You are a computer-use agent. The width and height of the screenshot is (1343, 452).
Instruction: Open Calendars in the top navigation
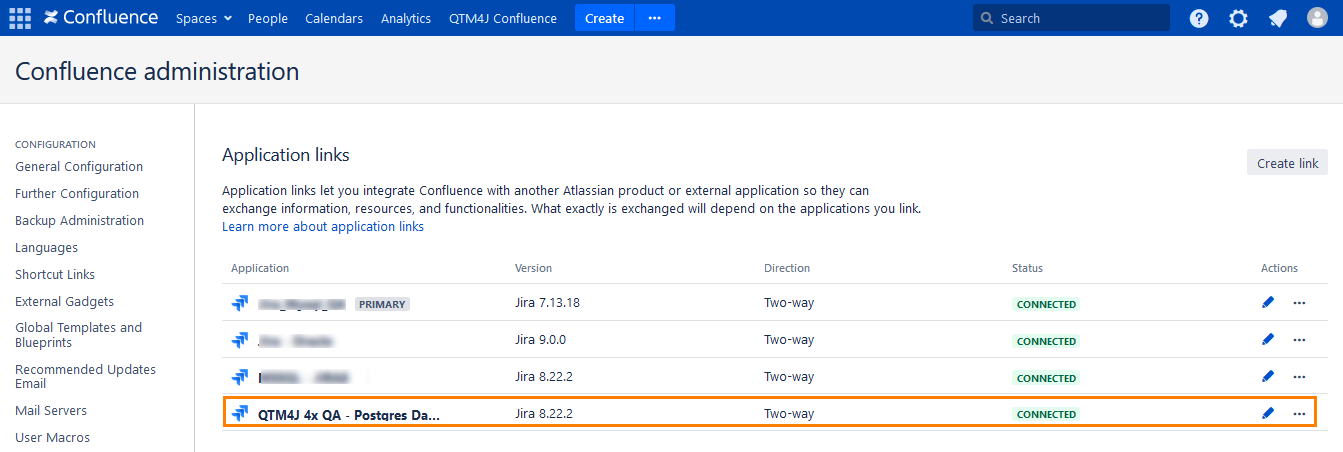(334, 18)
